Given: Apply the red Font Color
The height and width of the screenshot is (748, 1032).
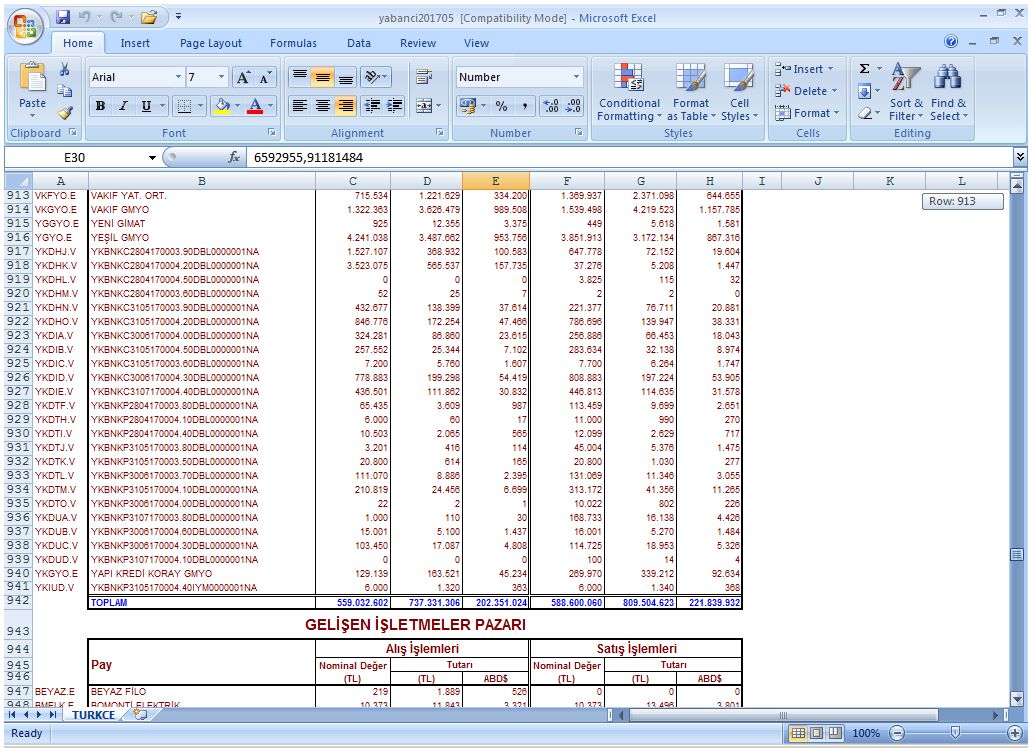Looking at the screenshot, I should point(255,106).
